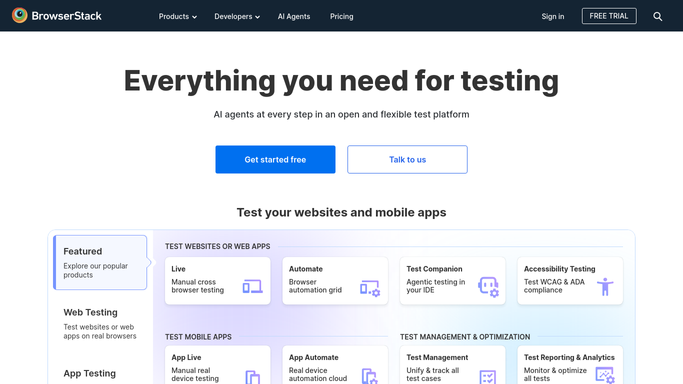Expand the Developers dropdown menu
The width and height of the screenshot is (683, 384).
coord(237,17)
